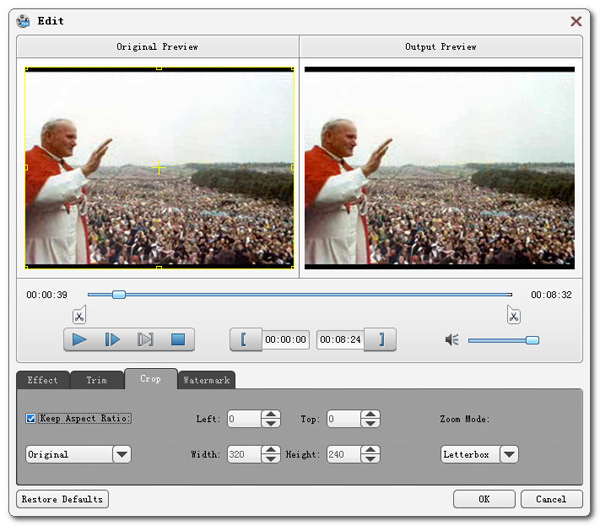Screen dimensions: 600x526
Task: Click the Zoom Mode label
Action: point(465,419)
